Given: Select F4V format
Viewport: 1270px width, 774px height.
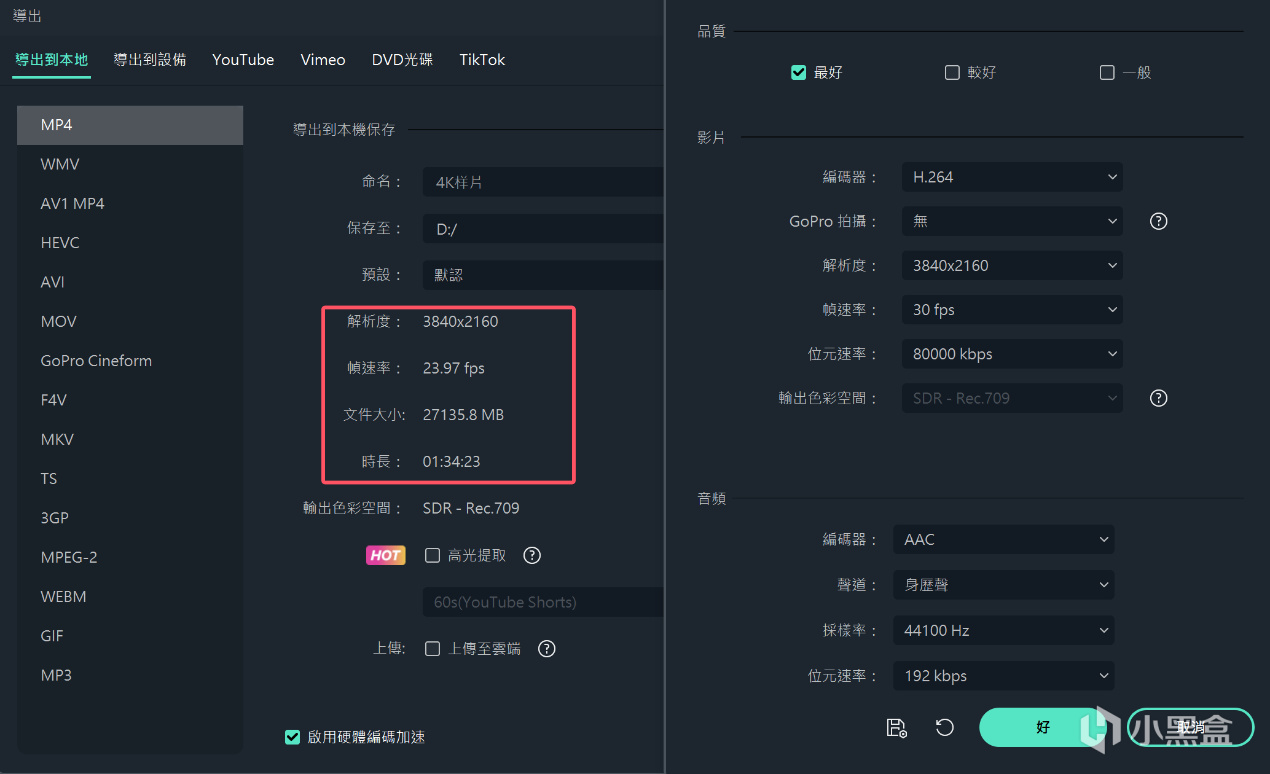Looking at the screenshot, I should [130, 400].
